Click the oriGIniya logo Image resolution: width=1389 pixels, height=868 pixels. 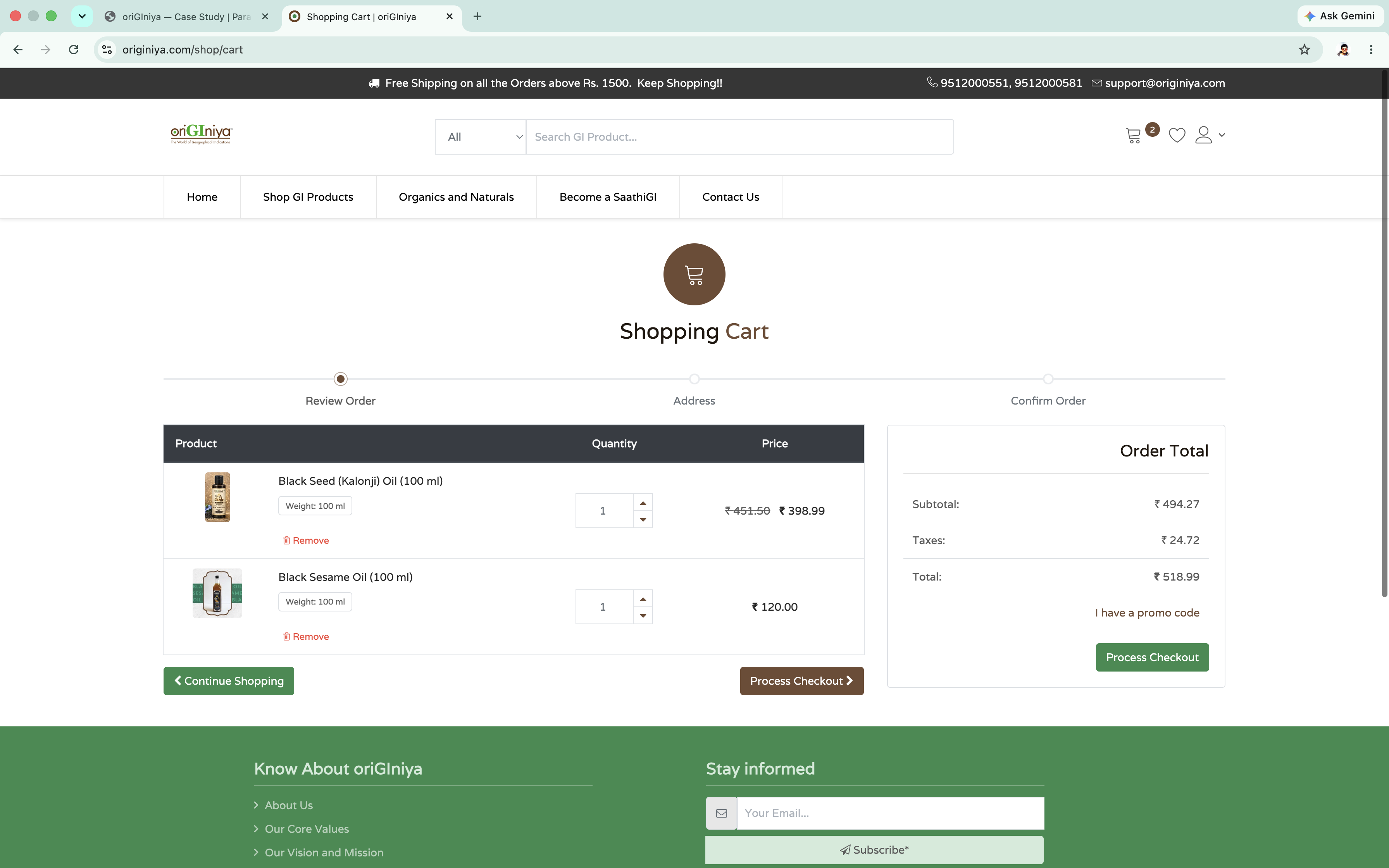point(201,134)
